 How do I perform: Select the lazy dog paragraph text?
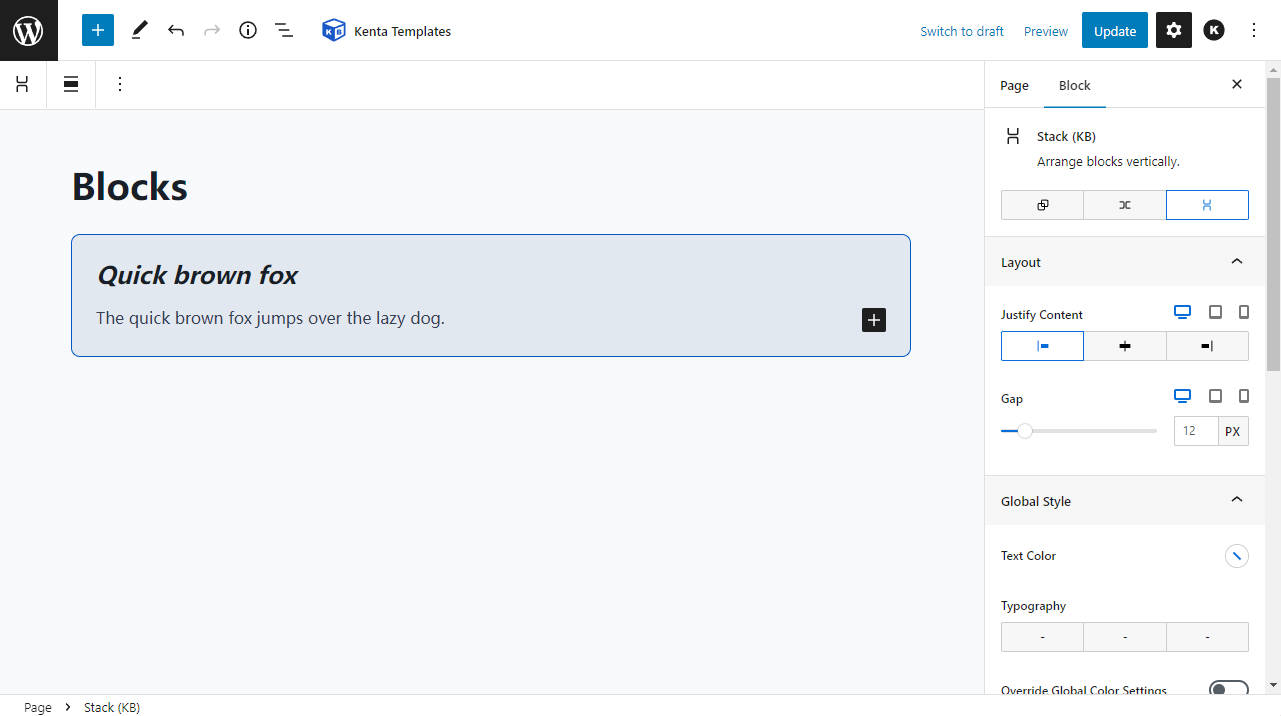click(x=270, y=318)
